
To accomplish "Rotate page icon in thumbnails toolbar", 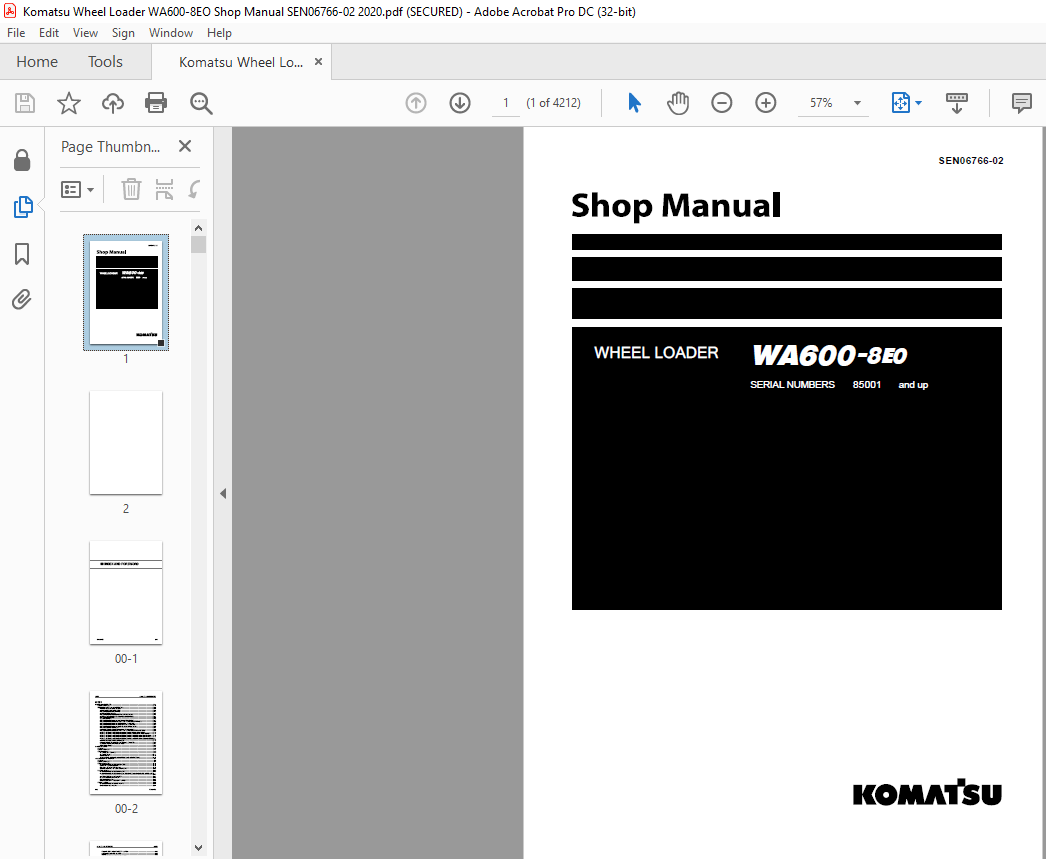I will [194, 189].
